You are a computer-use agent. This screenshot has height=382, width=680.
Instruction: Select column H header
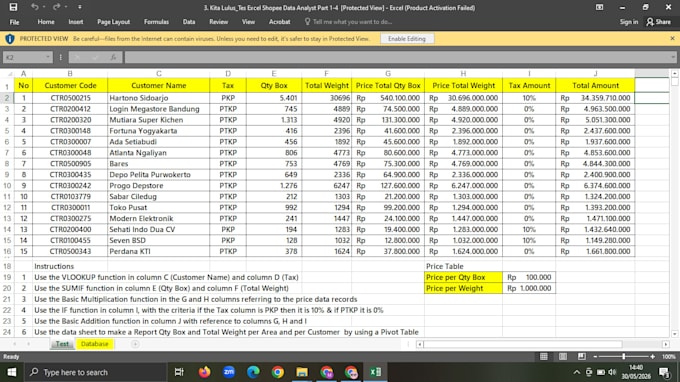tap(463, 73)
